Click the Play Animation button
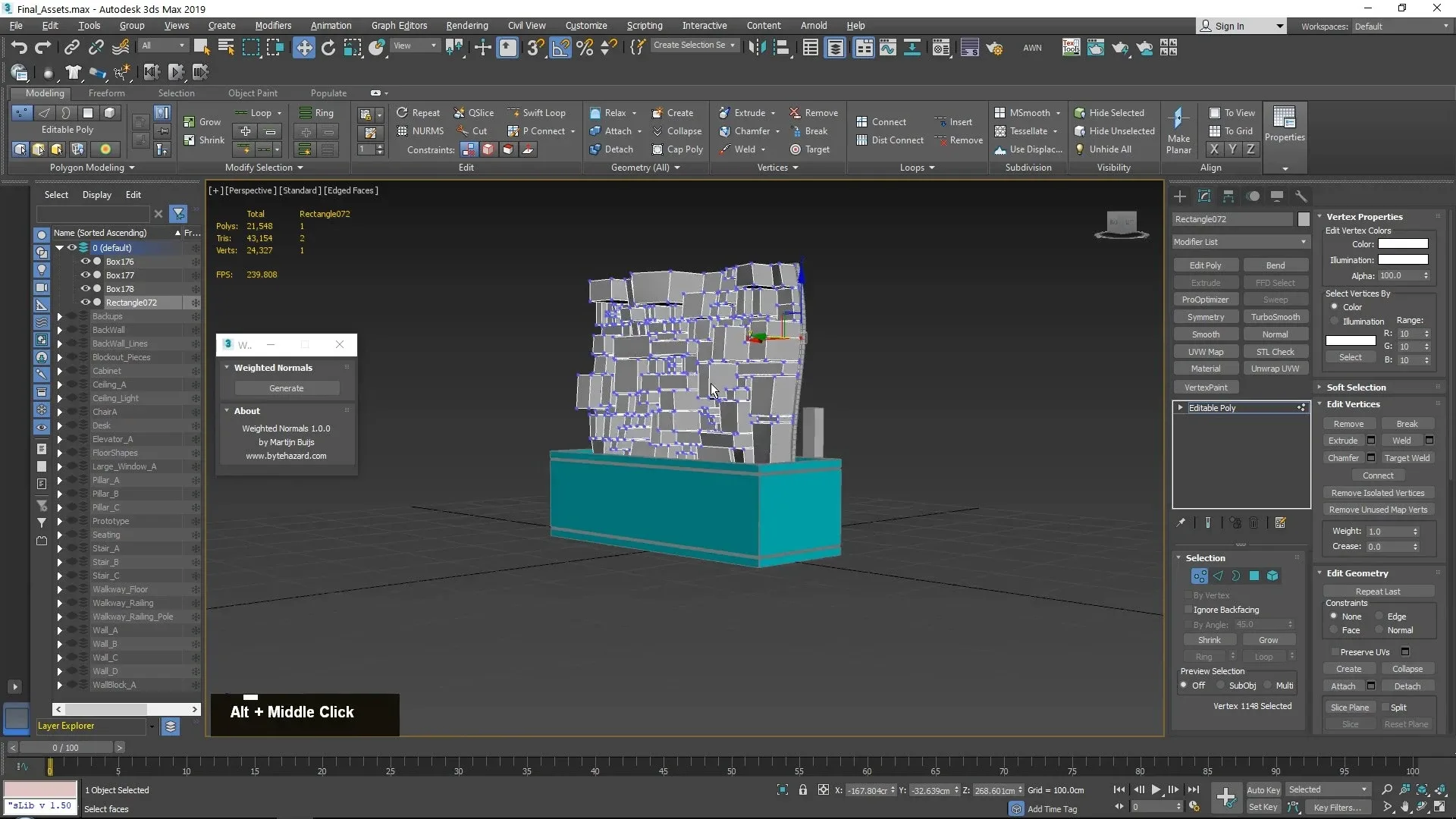Viewport: 1456px width, 819px height. pos(1156,789)
